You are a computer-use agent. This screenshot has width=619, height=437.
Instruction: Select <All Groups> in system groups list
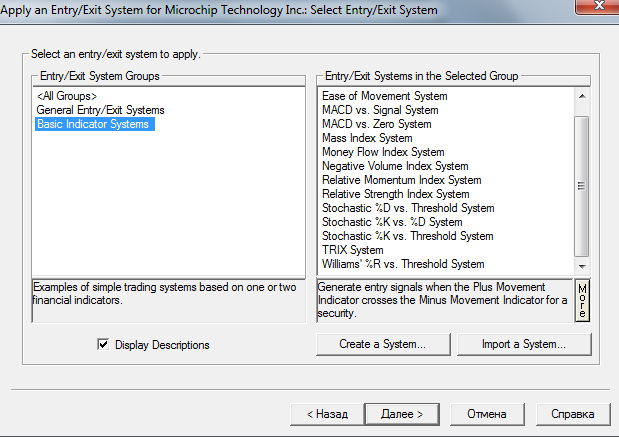66,96
